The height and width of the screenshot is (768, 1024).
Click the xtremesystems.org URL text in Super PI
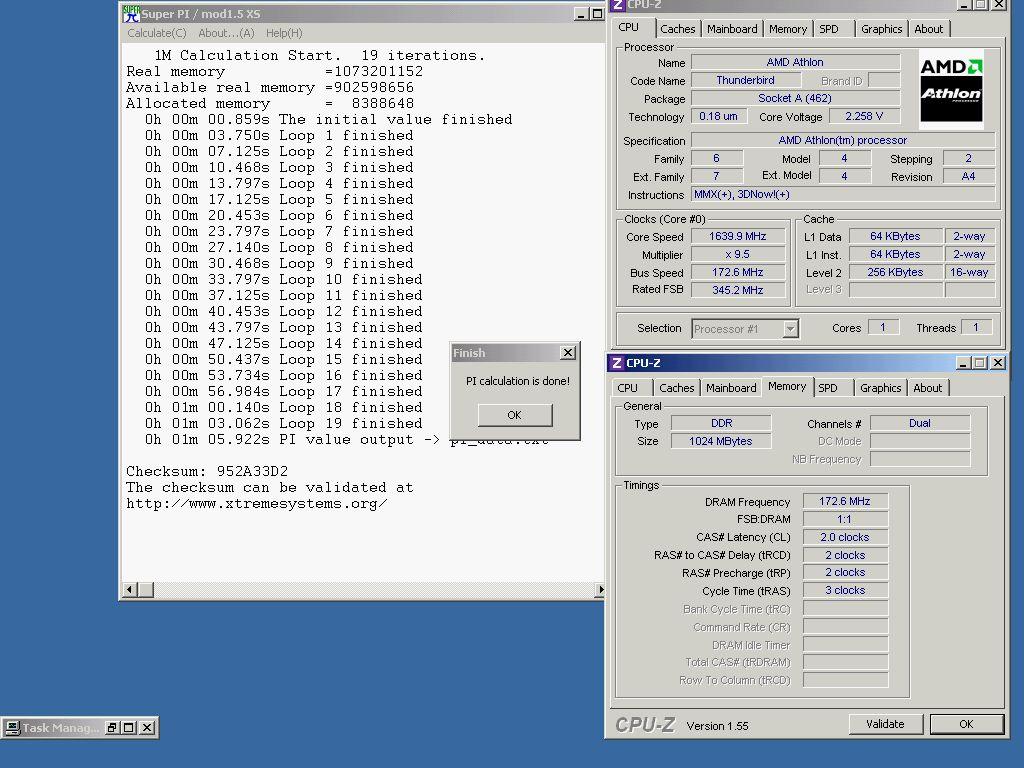click(257, 504)
